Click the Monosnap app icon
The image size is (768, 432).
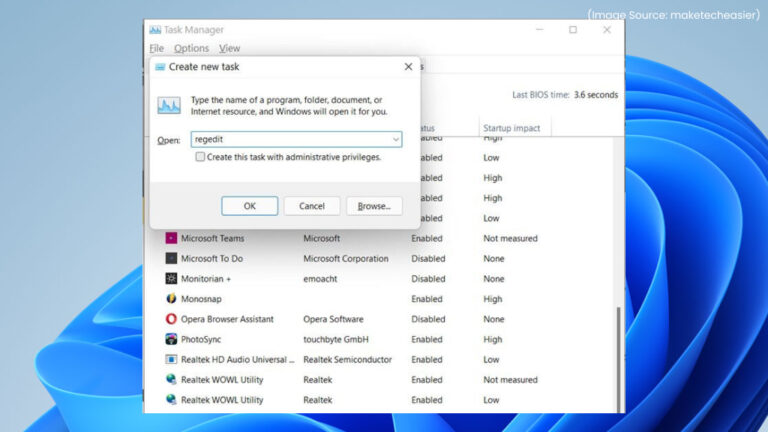click(x=171, y=298)
